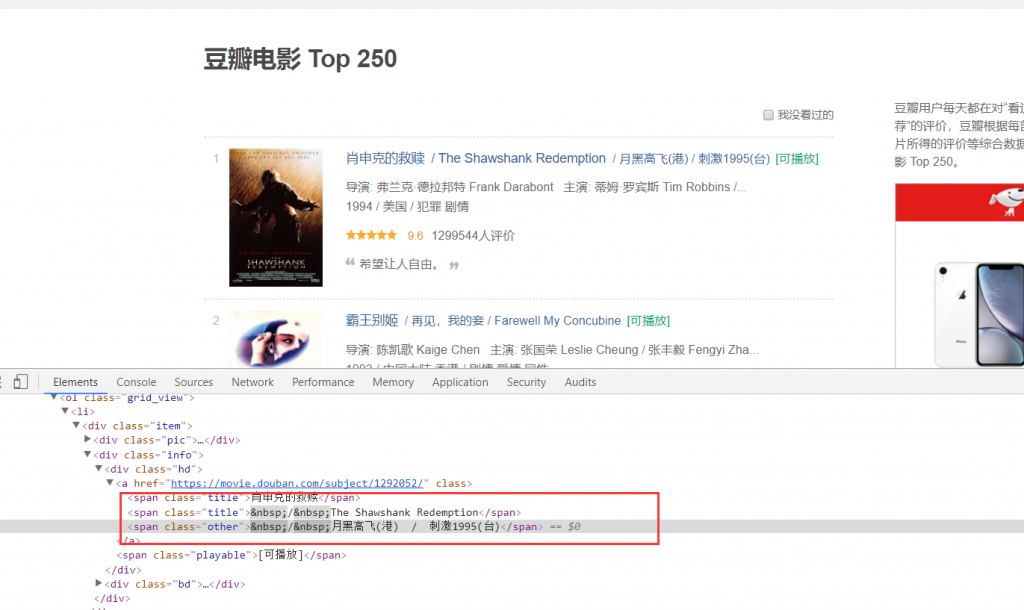
Task: Select the Application tab
Action: point(460,382)
